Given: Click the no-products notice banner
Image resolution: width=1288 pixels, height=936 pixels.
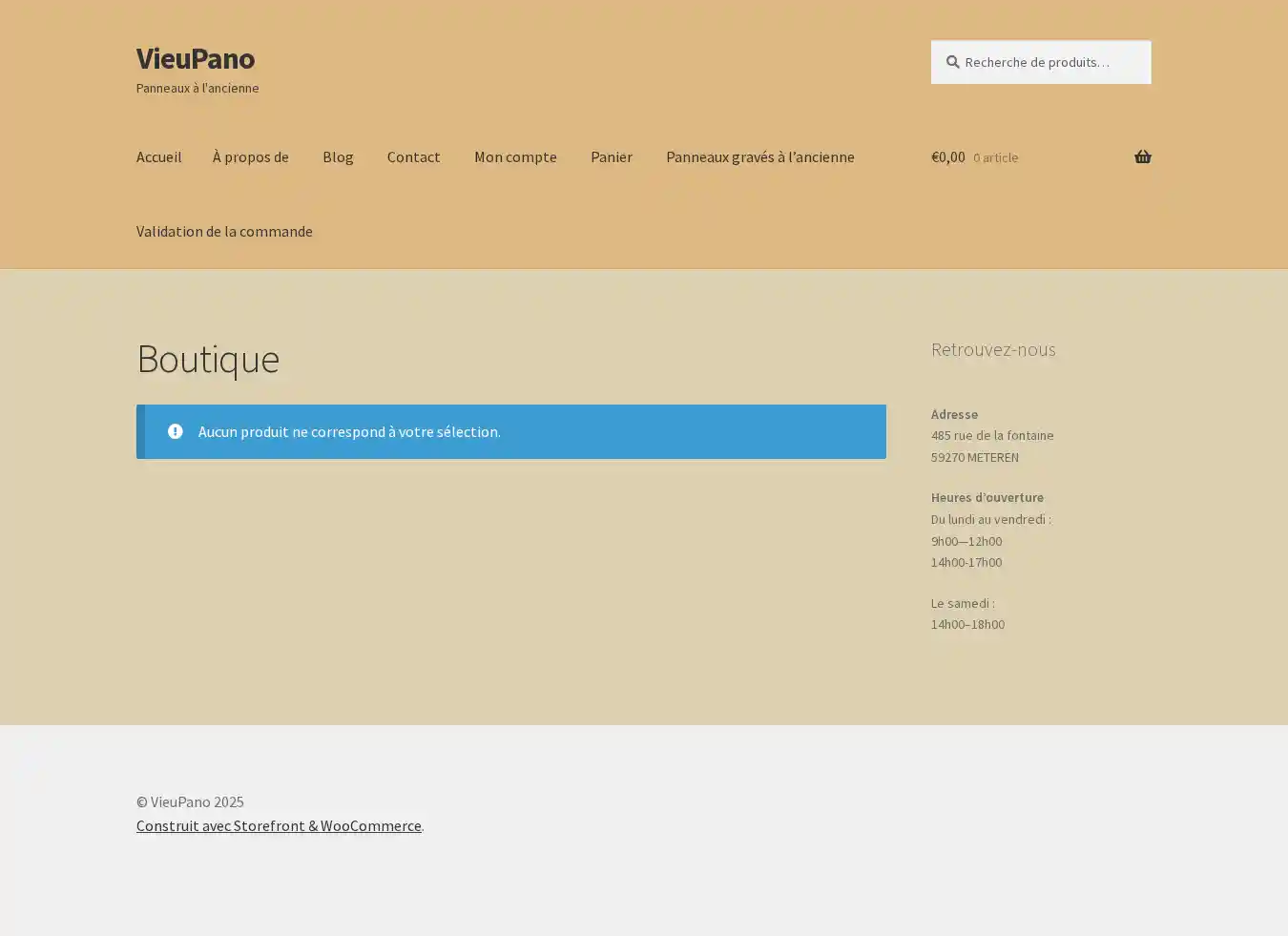Looking at the screenshot, I should pyautogui.click(x=510, y=431).
